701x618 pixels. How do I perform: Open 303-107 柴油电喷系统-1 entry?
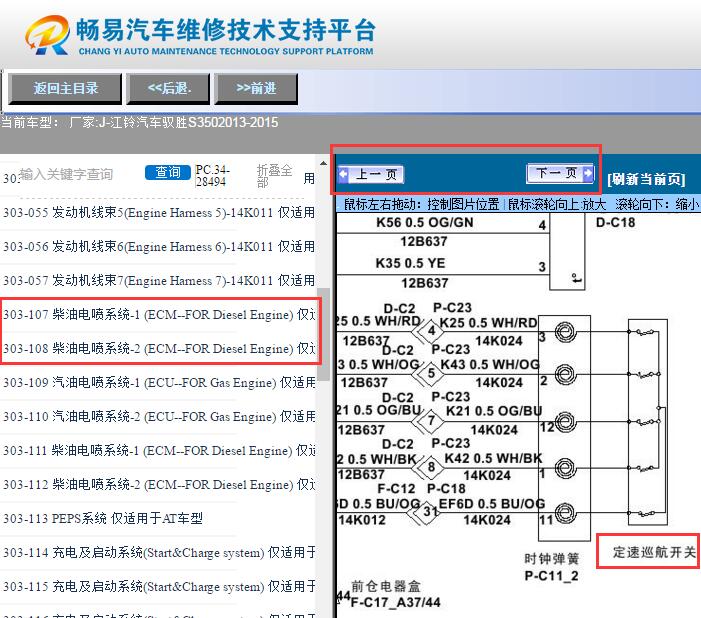click(x=158, y=314)
